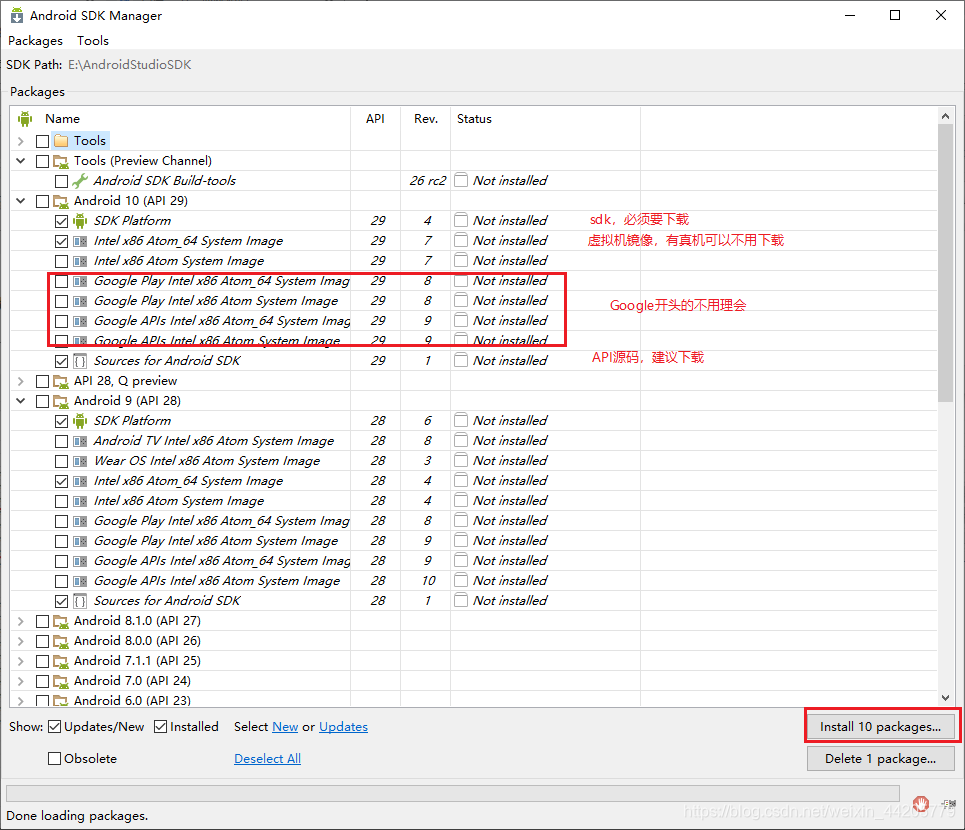This screenshot has width=965, height=830.
Task: Expand the Android 8.0.0 (API 26) node
Action: 20,641
